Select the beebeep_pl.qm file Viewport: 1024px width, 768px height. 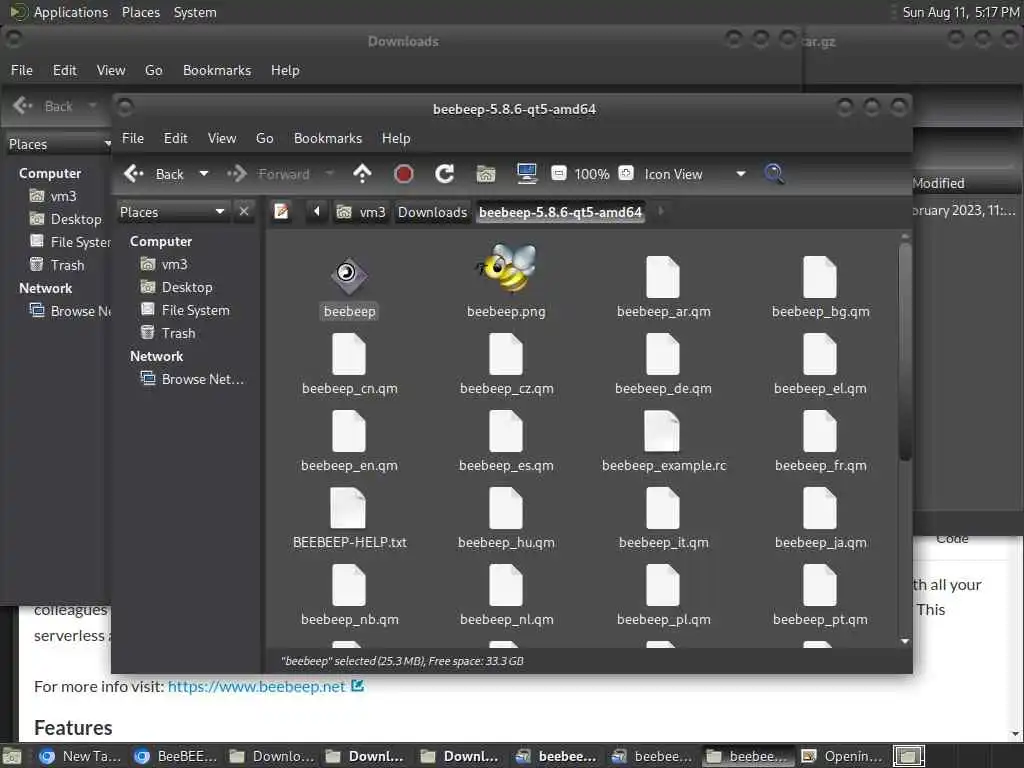pyautogui.click(x=663, y=594)
